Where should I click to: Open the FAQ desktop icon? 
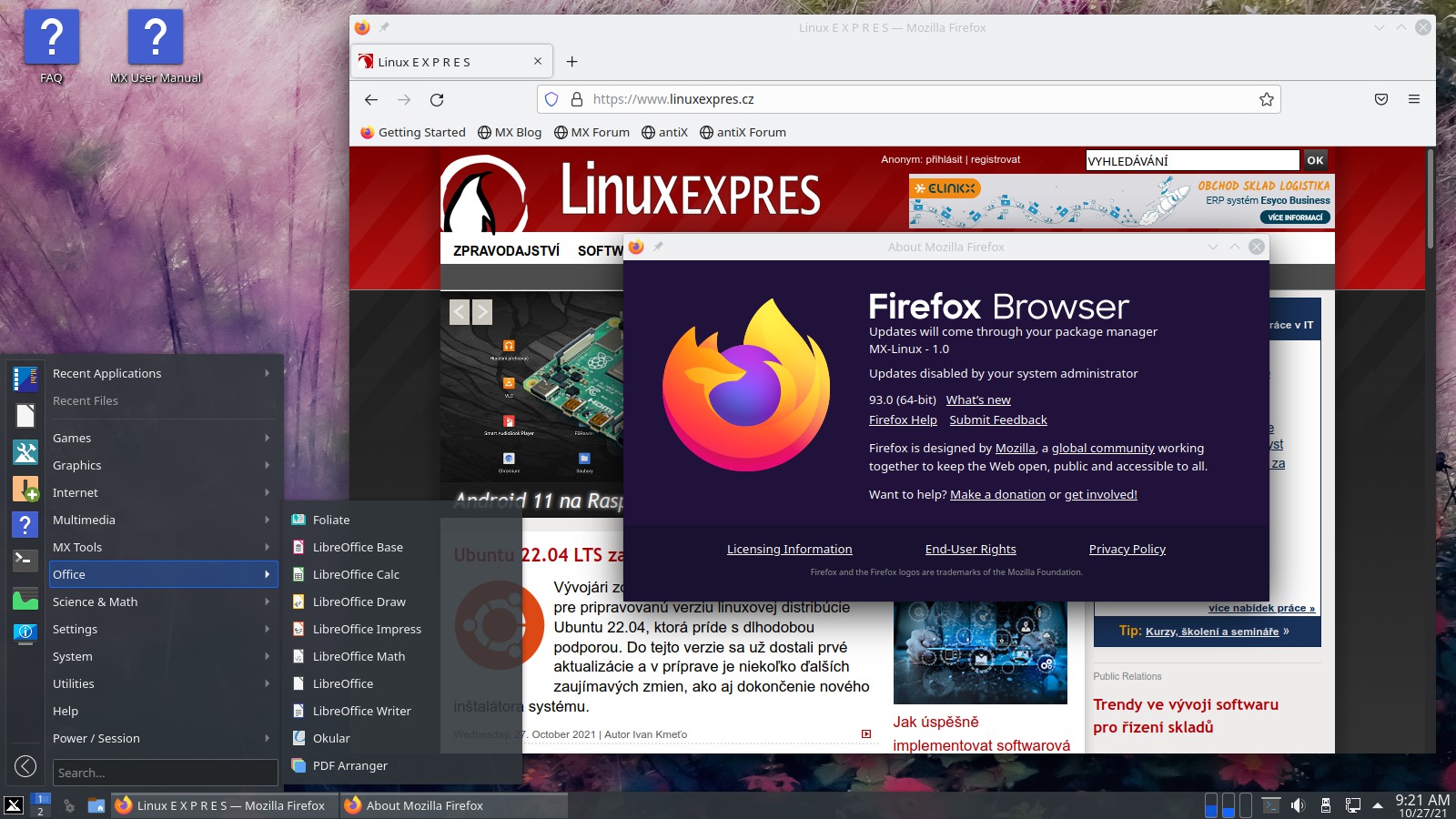tap(52, 45)
